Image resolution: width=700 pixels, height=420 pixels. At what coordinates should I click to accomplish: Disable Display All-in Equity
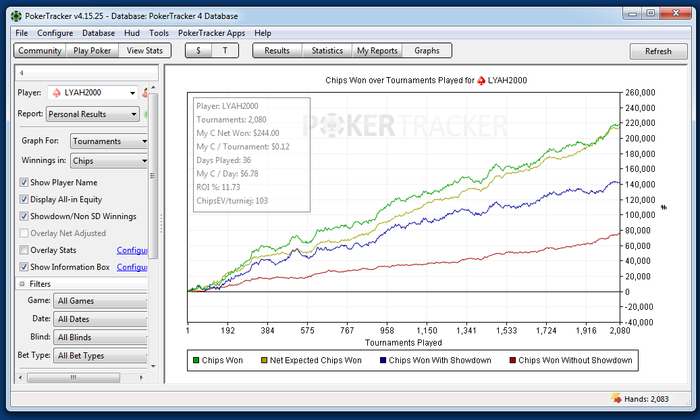(x=24, y=199)
